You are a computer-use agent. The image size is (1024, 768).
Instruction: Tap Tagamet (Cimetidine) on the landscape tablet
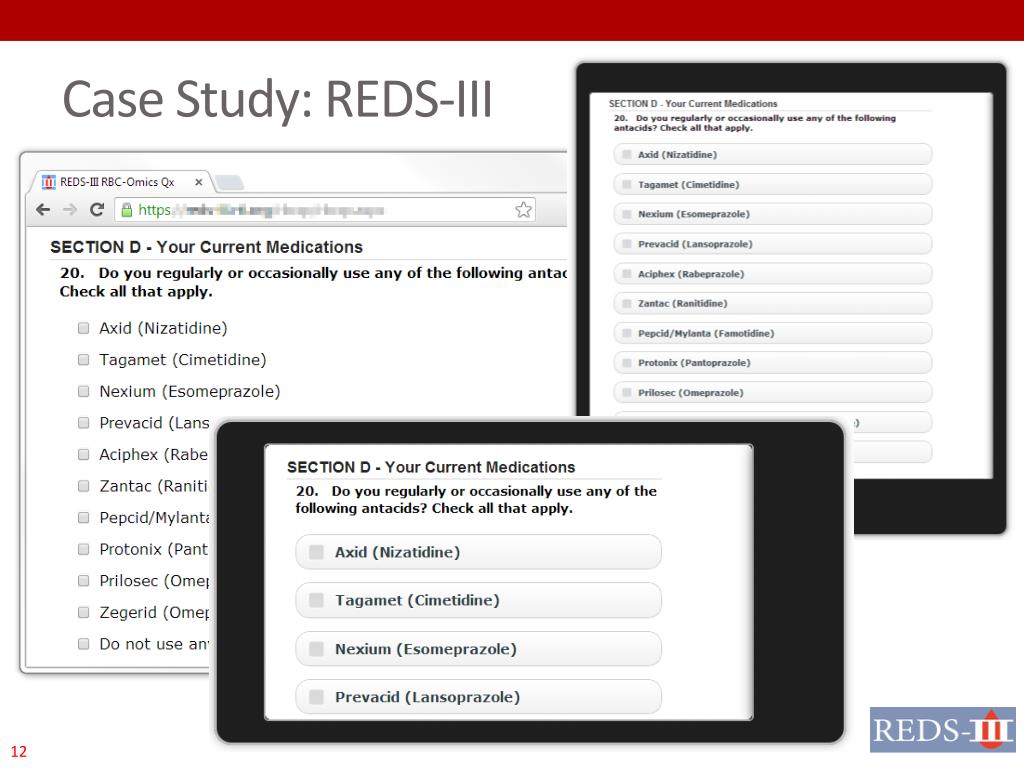pos(478,600)
